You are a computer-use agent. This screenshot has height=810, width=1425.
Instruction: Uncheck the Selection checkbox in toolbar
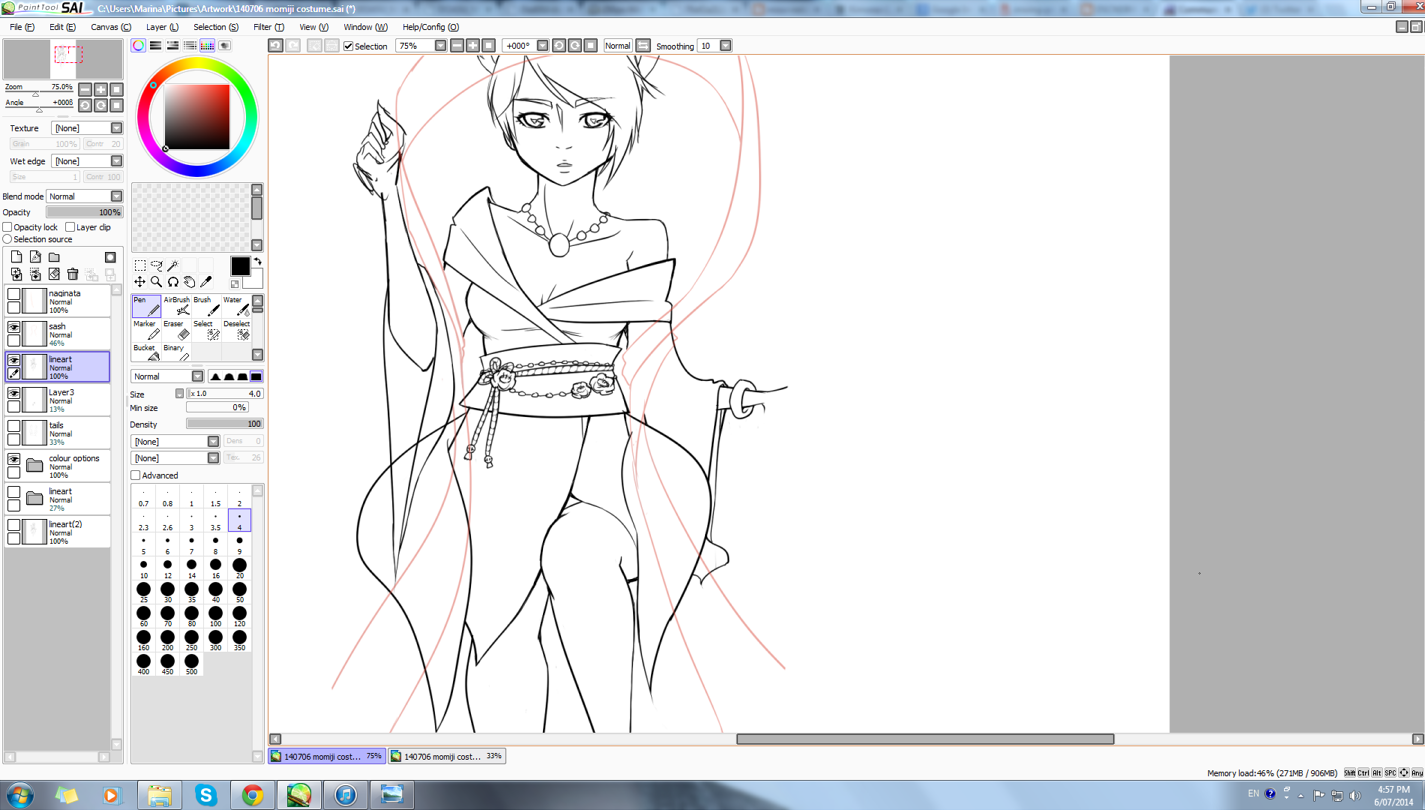(x=348, y=46)
